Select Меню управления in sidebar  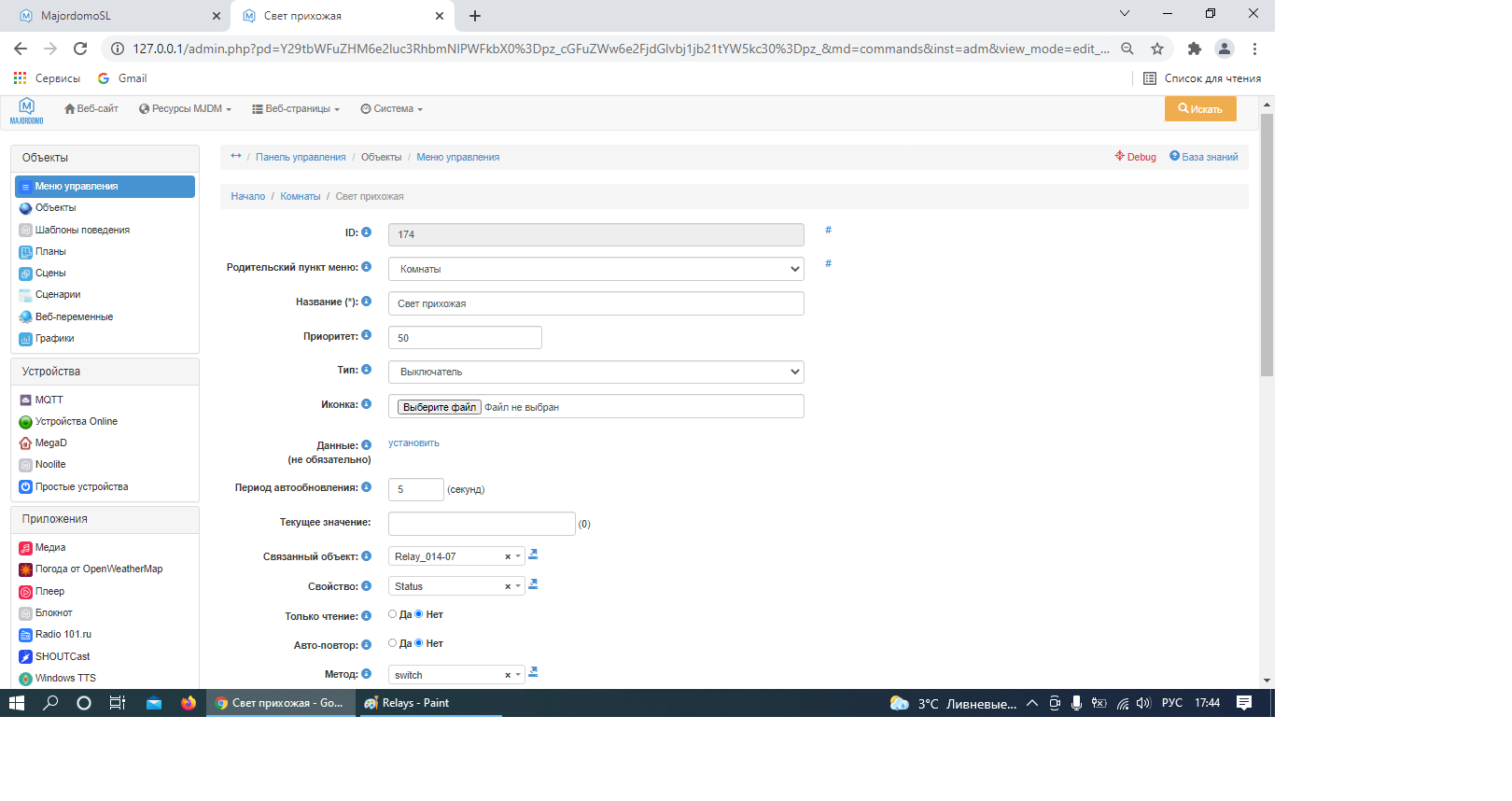[x=105, y=187]
